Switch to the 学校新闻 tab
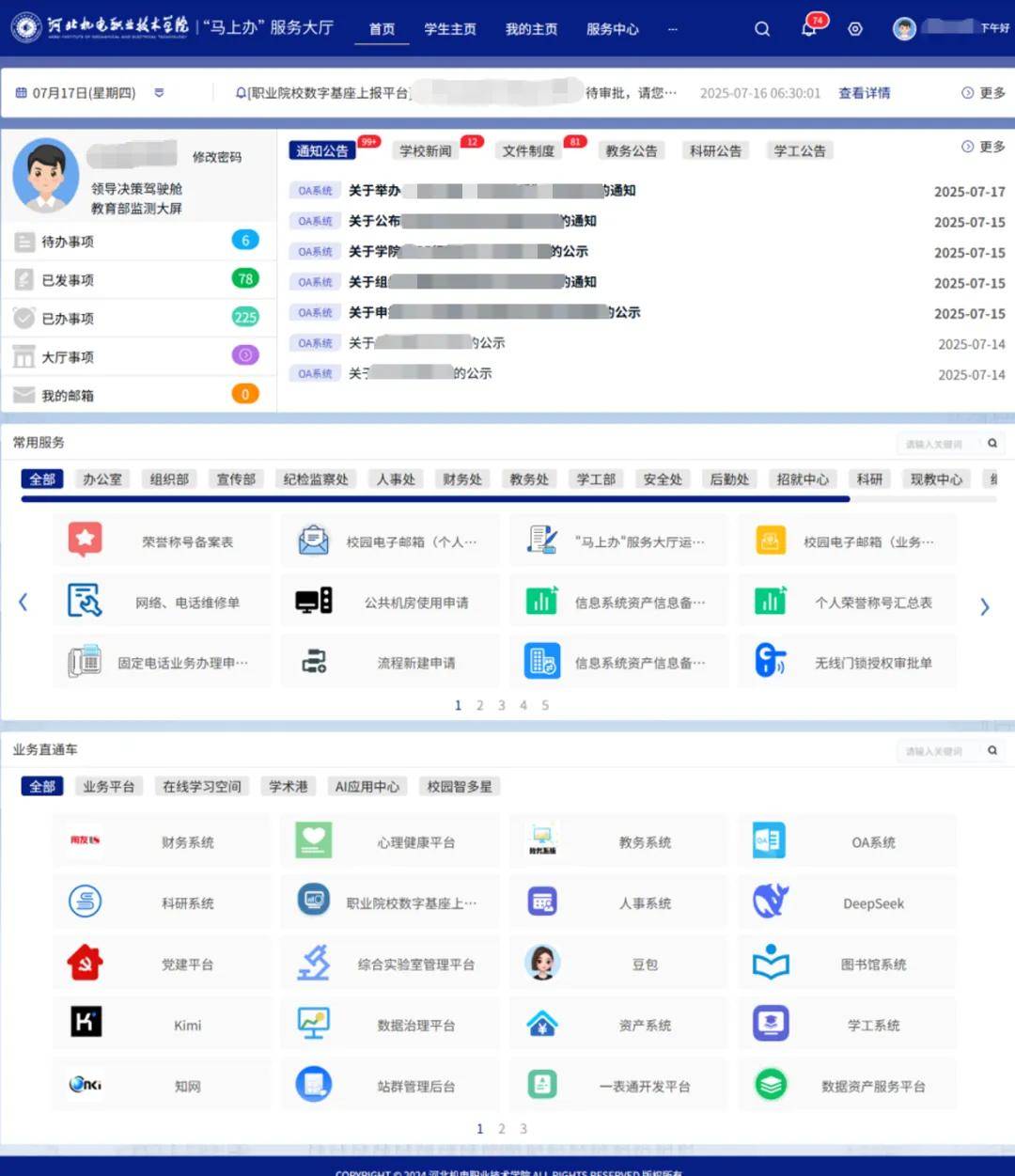 426,151
